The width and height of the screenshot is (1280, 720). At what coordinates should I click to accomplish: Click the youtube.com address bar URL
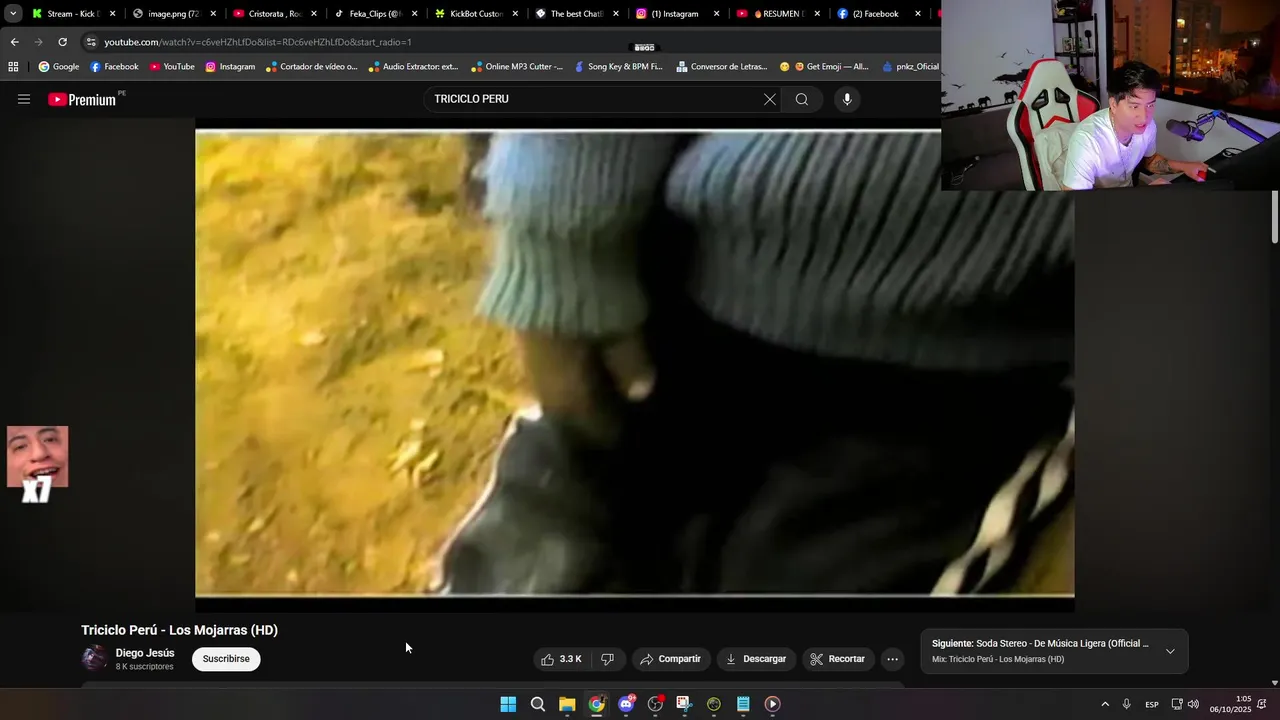click(258, 42)
